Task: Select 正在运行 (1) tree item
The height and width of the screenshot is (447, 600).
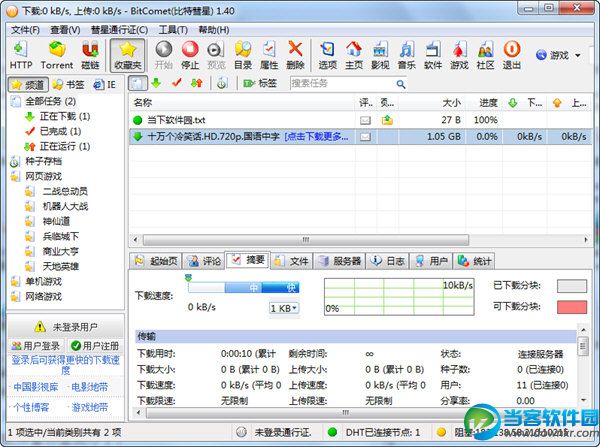Action: pos(65,146)
